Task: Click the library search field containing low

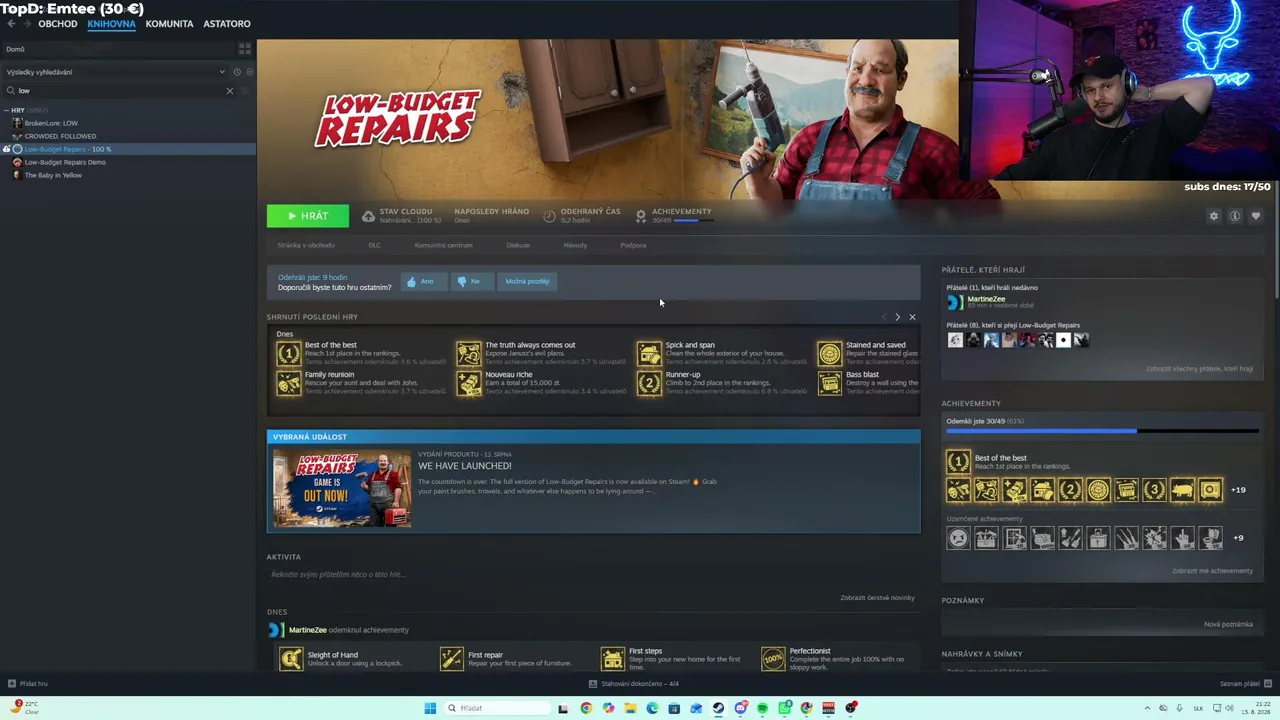Action: (120, 91)
